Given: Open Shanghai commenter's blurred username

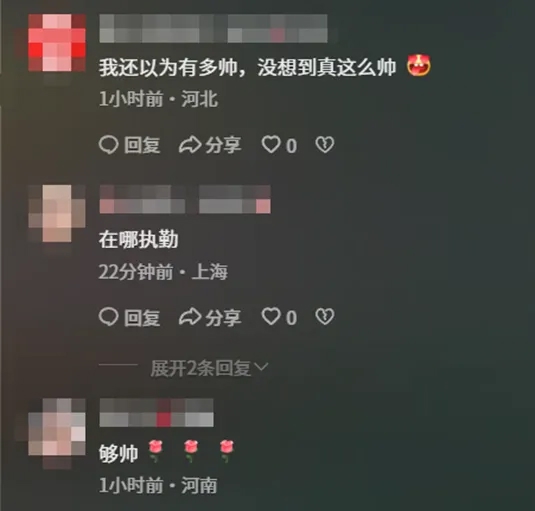Looking at the screenshot, I should click(x=185, y=200).
